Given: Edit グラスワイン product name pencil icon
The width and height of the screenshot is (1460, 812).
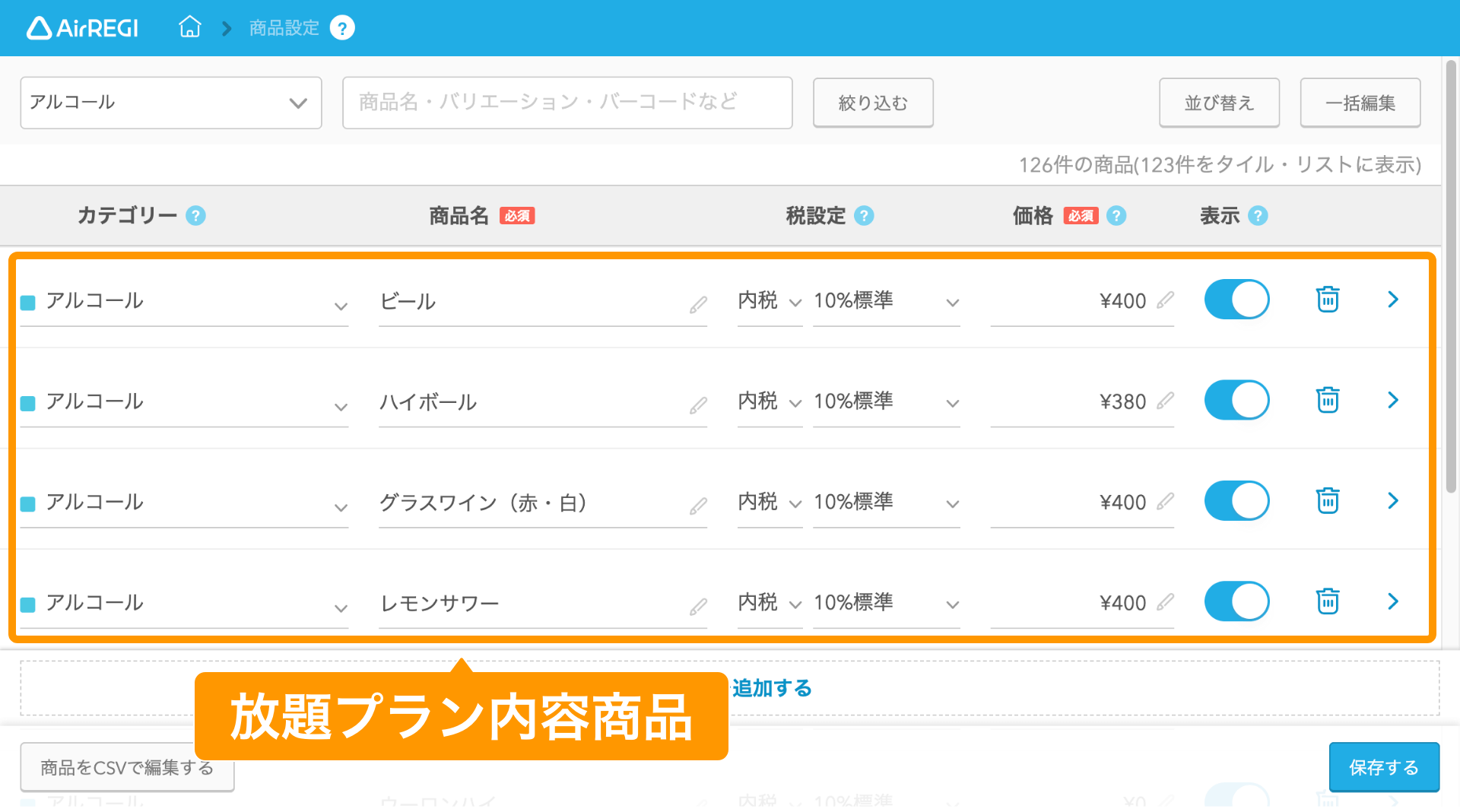Looking at the screenshot, I should click(698, 506).
